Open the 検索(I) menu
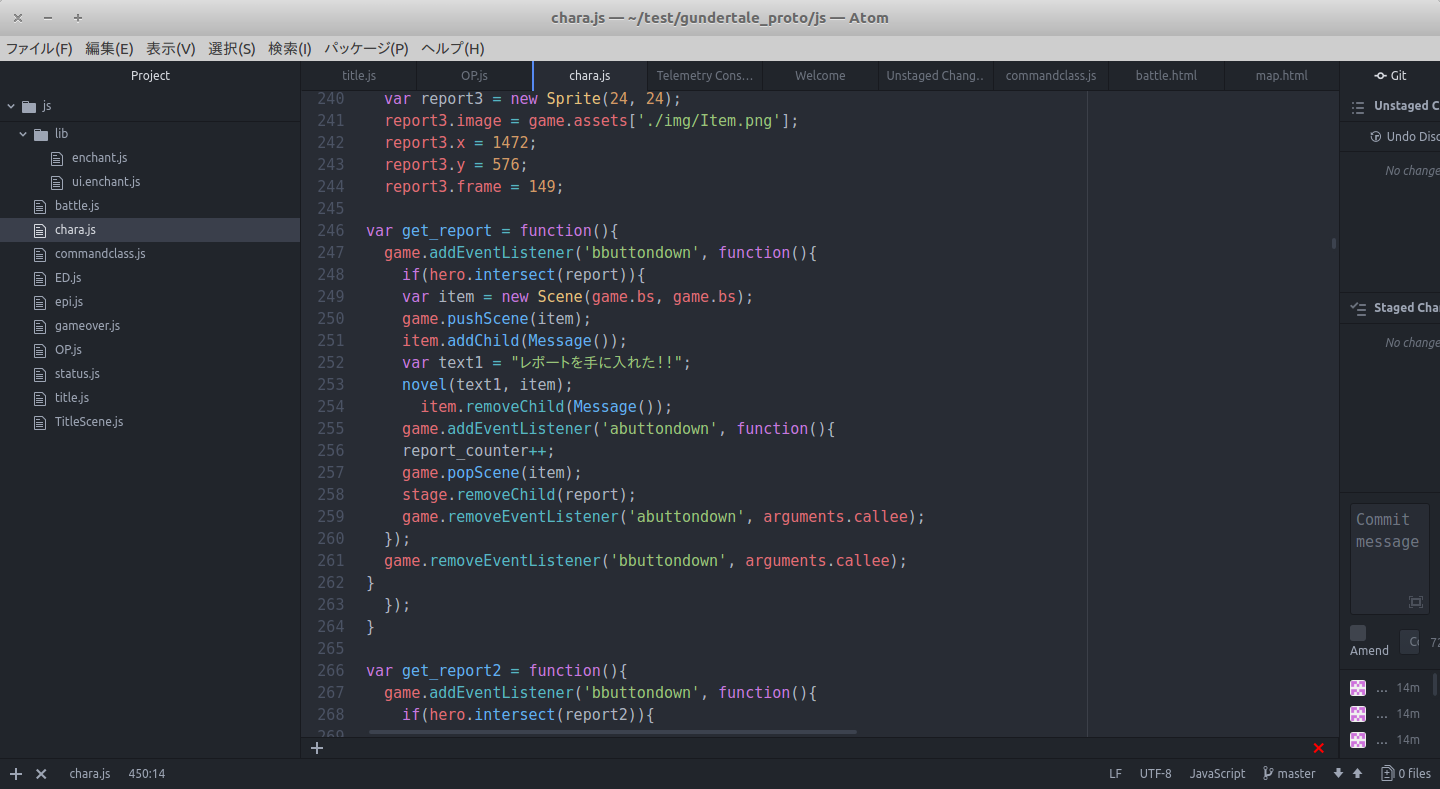The image size is (1440, 789). [x=290, y=48]
